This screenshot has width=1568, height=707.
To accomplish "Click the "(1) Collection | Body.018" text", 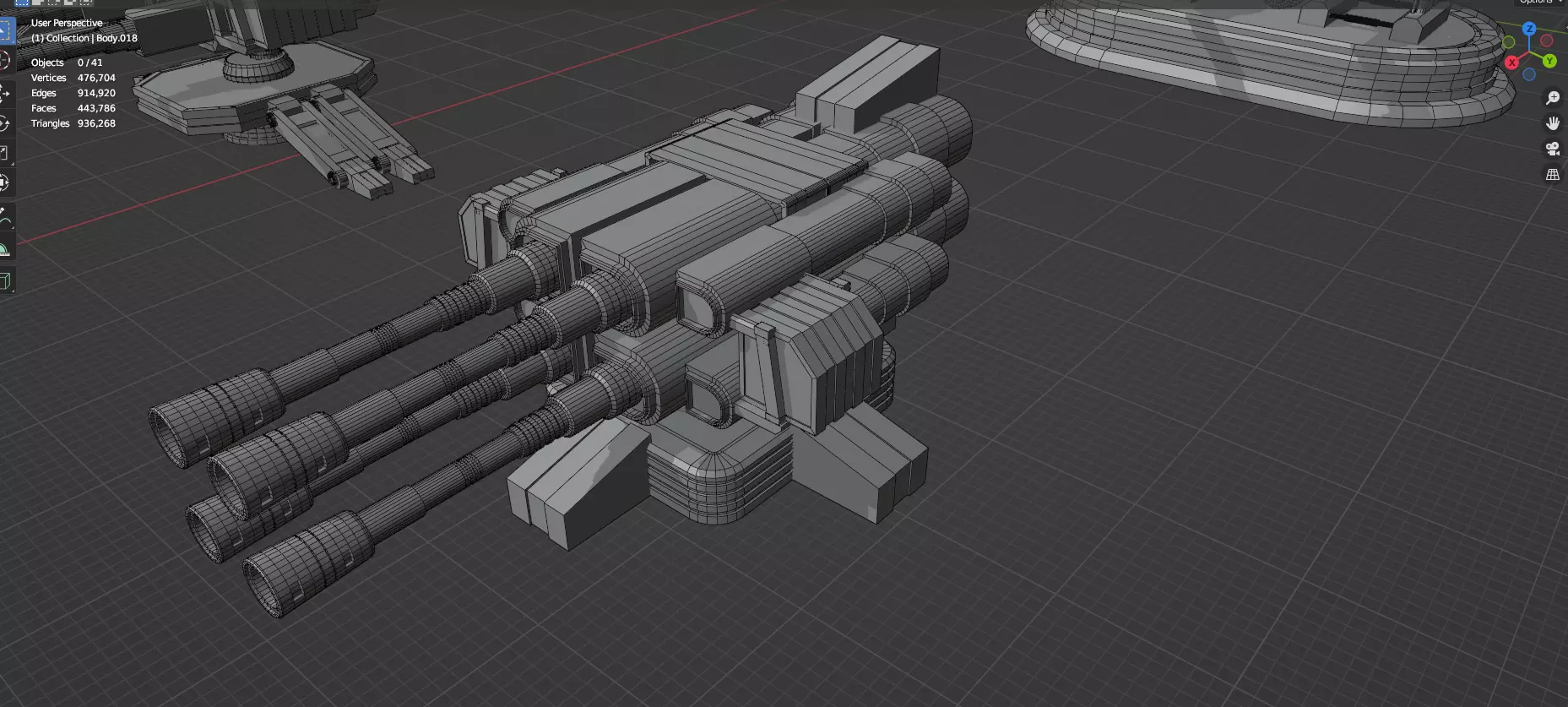I will tap(84, 38).
